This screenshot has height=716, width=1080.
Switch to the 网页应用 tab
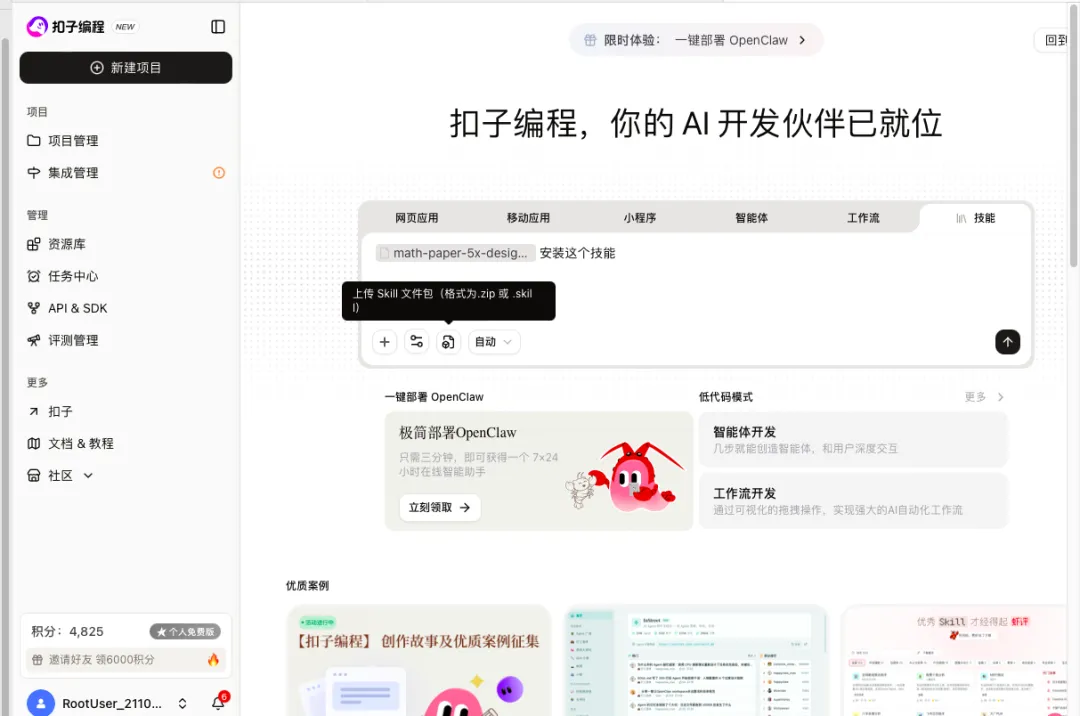(x=417, y=218)
